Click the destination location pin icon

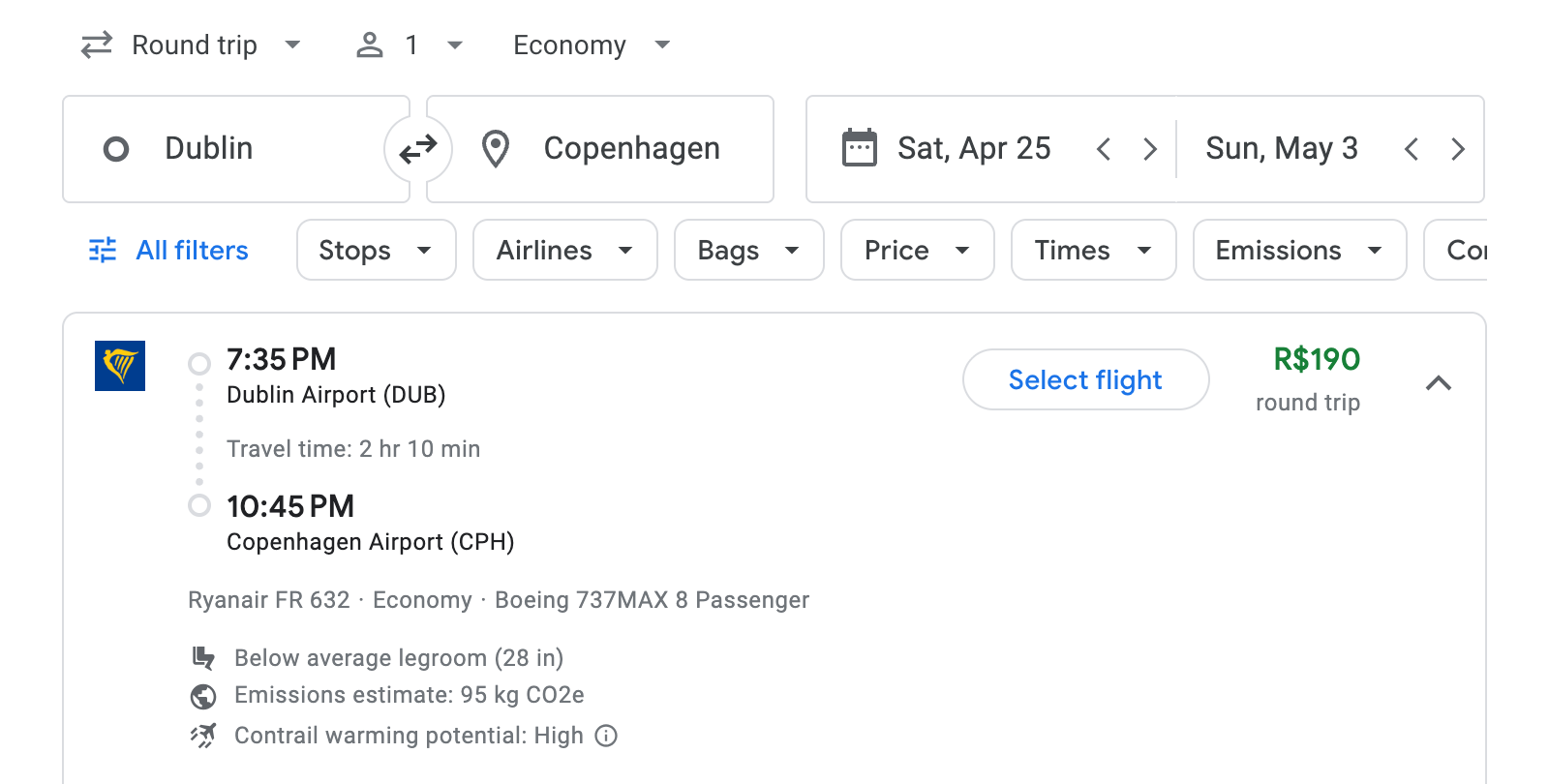[496, 148]
